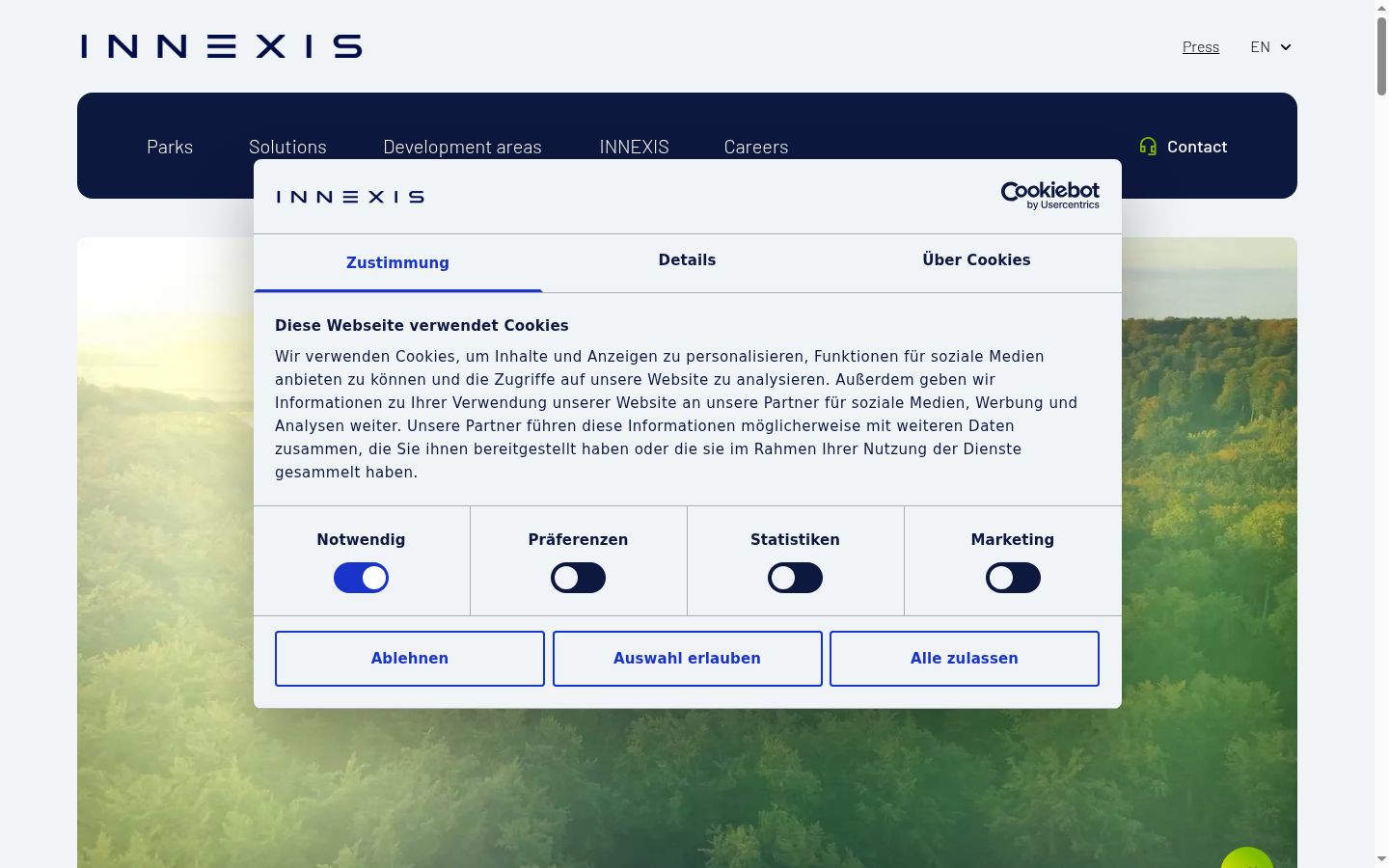Switch to the Zustimmung tab
The width and height of the screenshot is (1389, 868).
[x=397, y=262]
